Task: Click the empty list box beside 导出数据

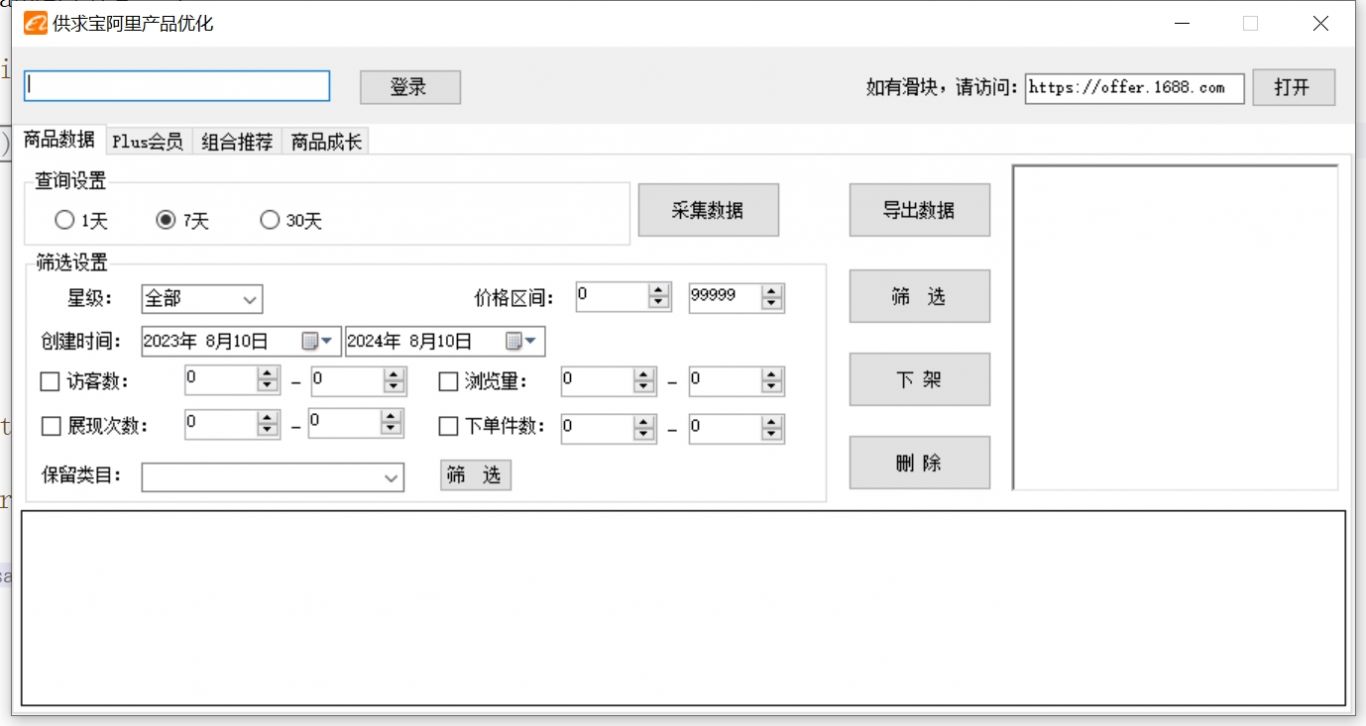Action: click(1175, 327)
